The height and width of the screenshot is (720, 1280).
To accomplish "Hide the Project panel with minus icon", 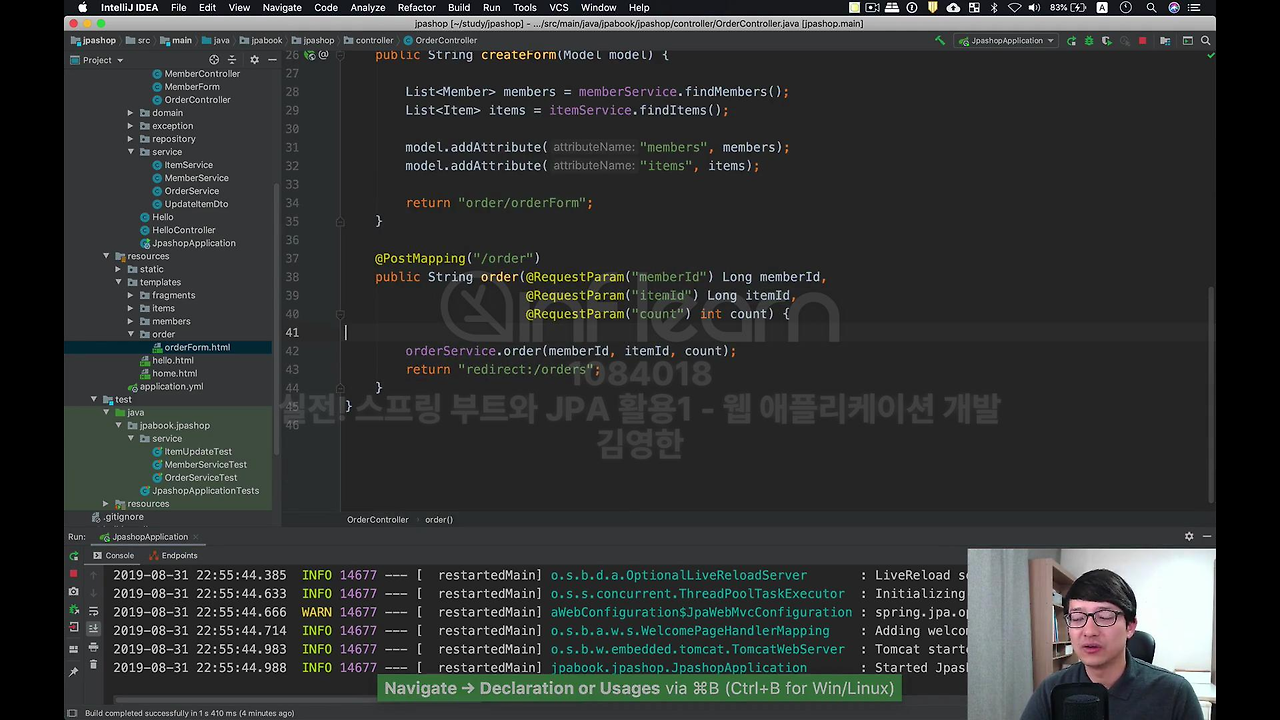I will coord(272,60).
